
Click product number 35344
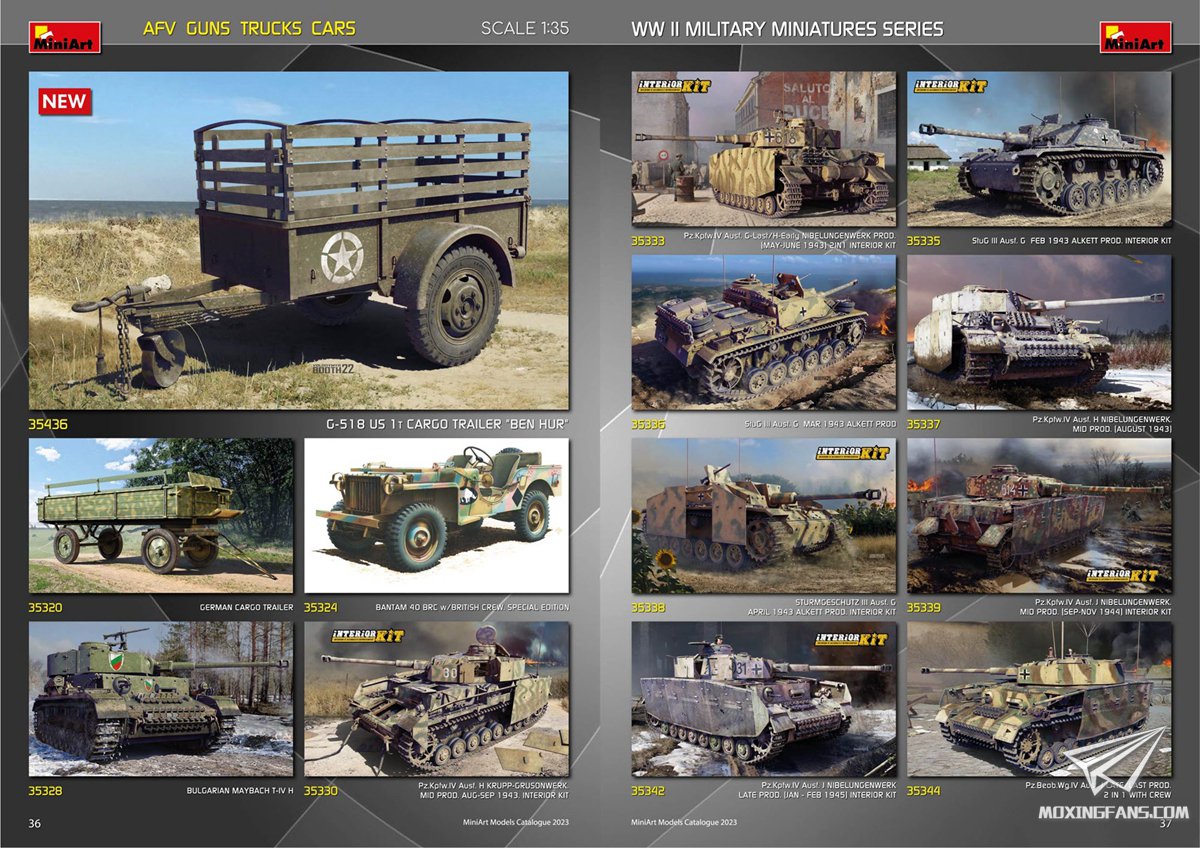point(926,790)
